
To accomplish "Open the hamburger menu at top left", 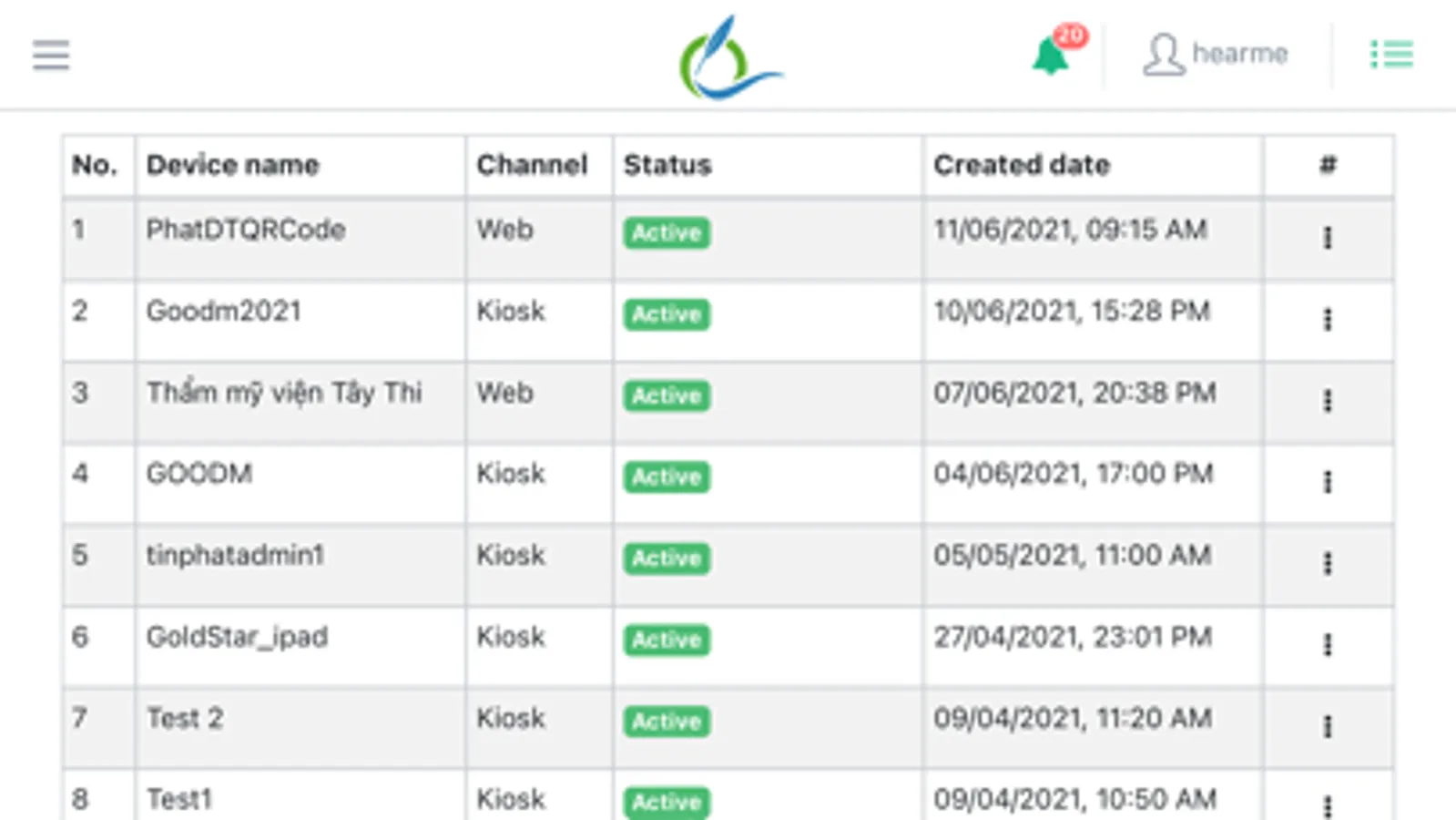I will pos(51,55).
